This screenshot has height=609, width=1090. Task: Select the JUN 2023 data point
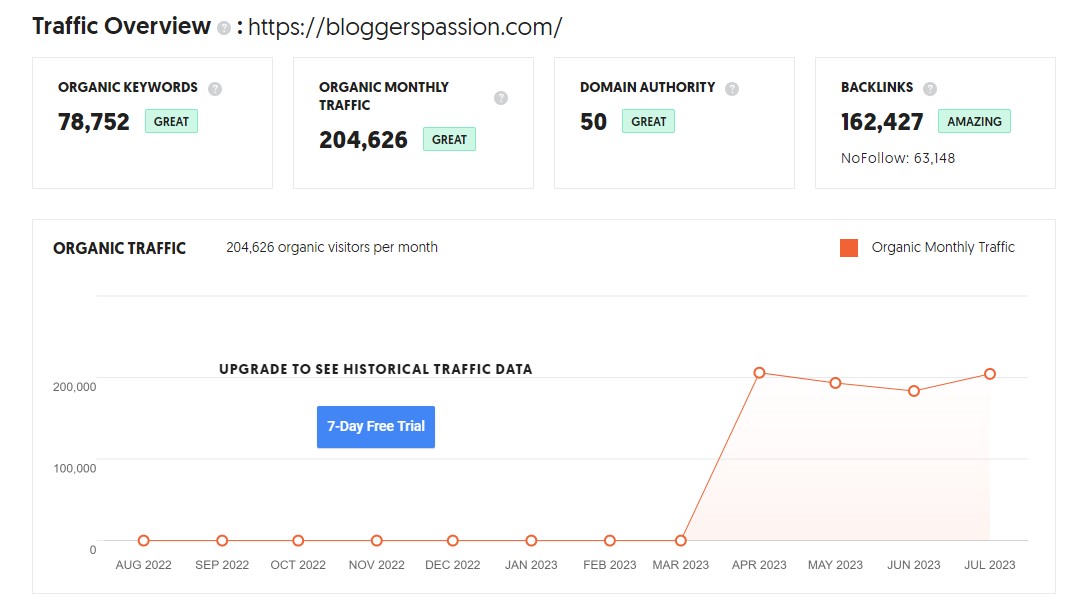(x=913, y=391)
